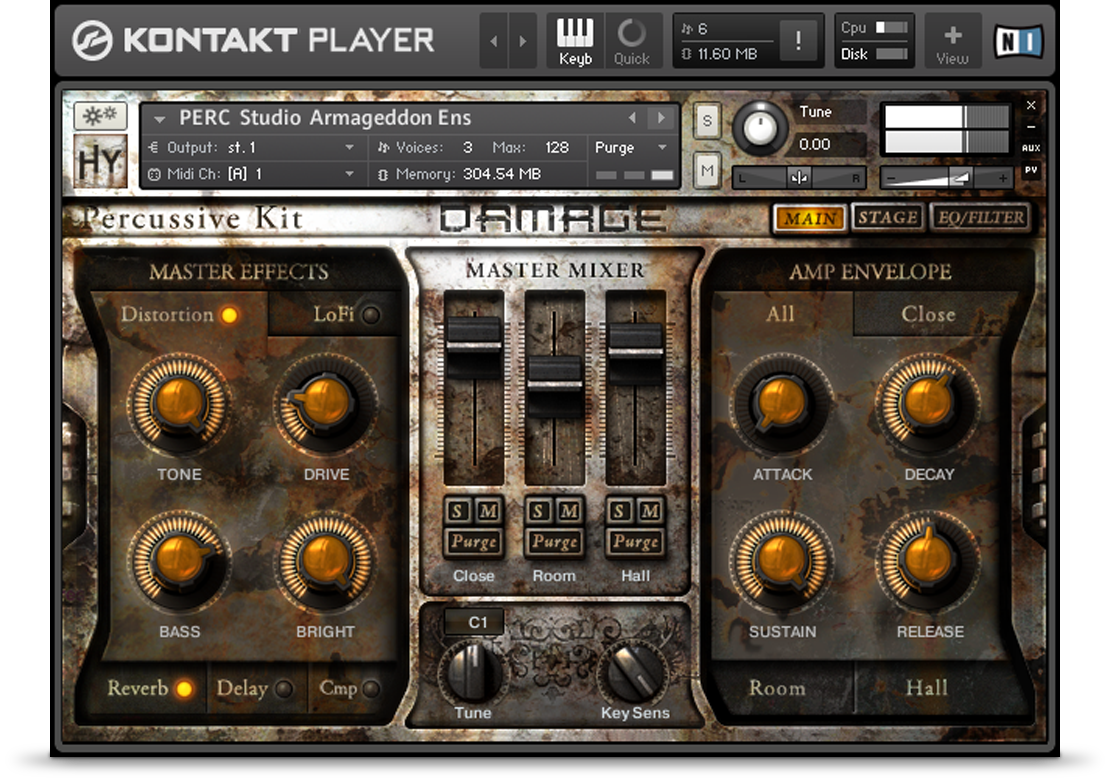Purge the Close mic samples
The width and height of the screenshot is (1110, 782).
coord(474,542)
